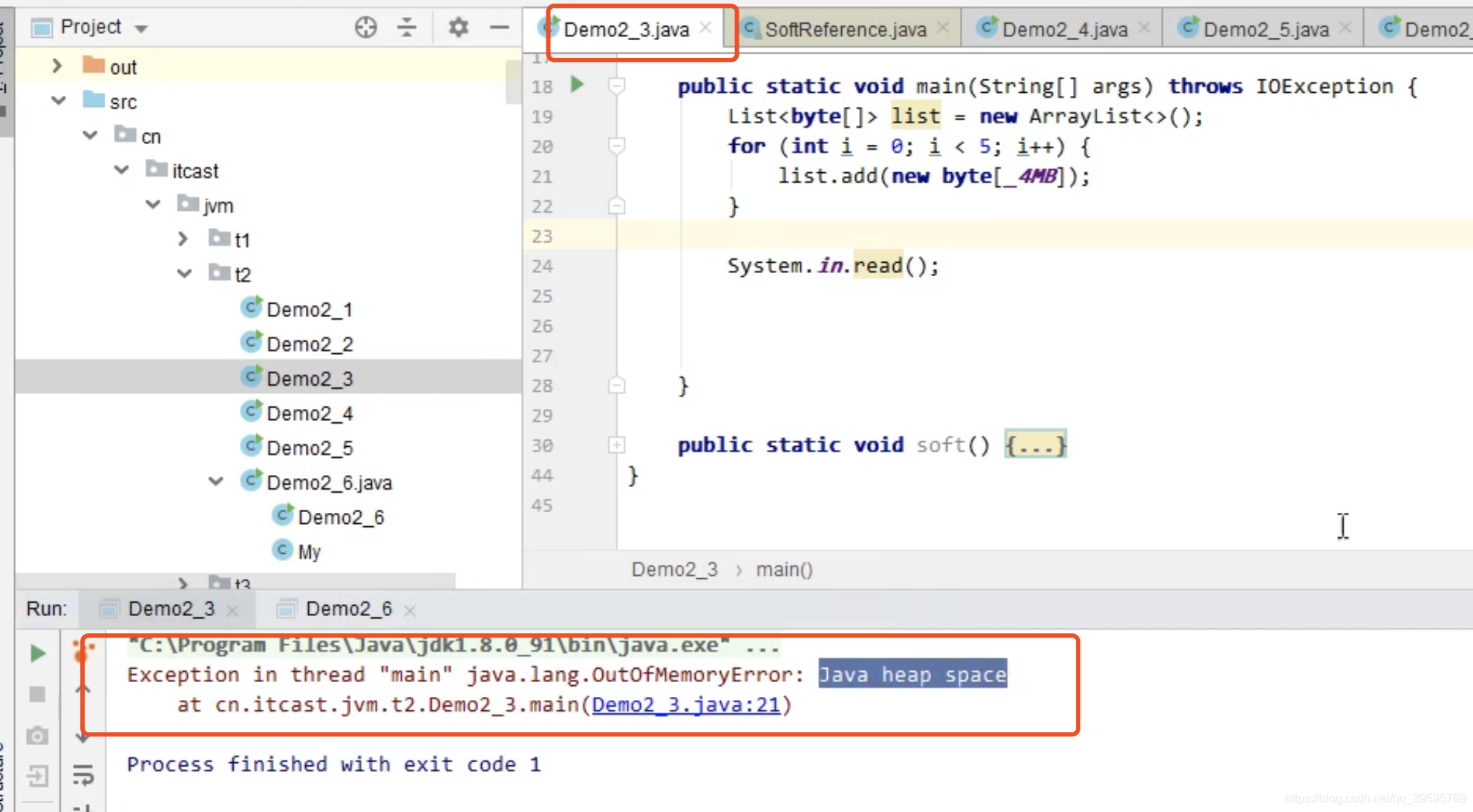Switch to Demo2_4.java editor tab
Viewport: 1473px width, 812px height.
(x=1064, y=30)
